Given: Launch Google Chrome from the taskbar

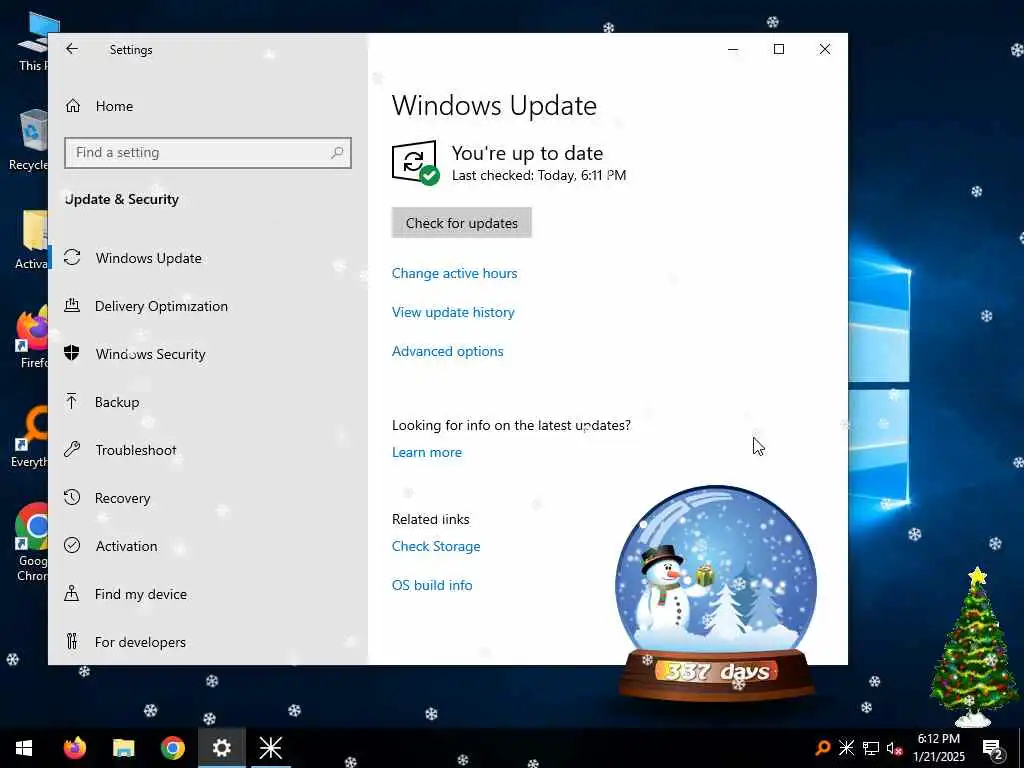Looking at the screenshot, I should point(173,748).
